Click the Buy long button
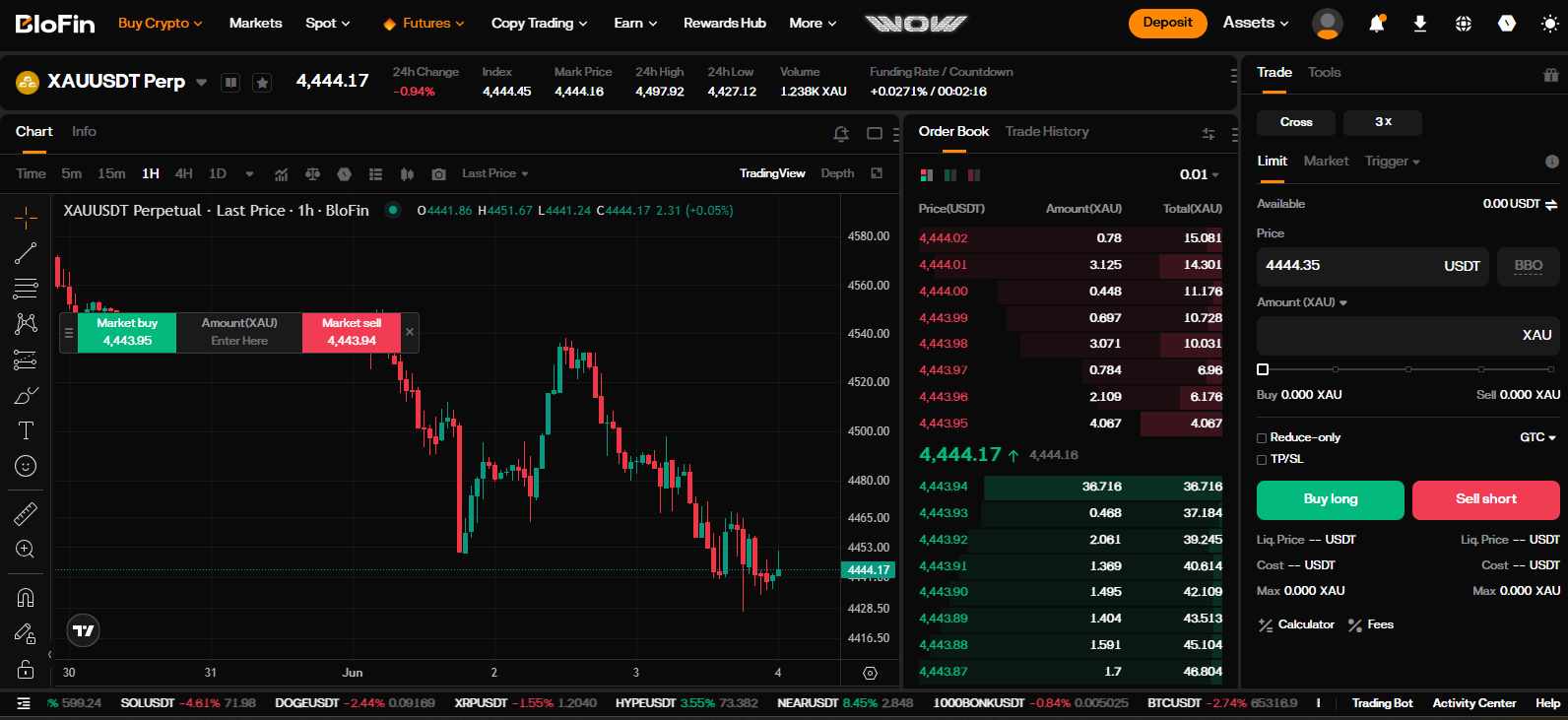The width and height of the screenshot is (1568, 720). [1330, 499]
